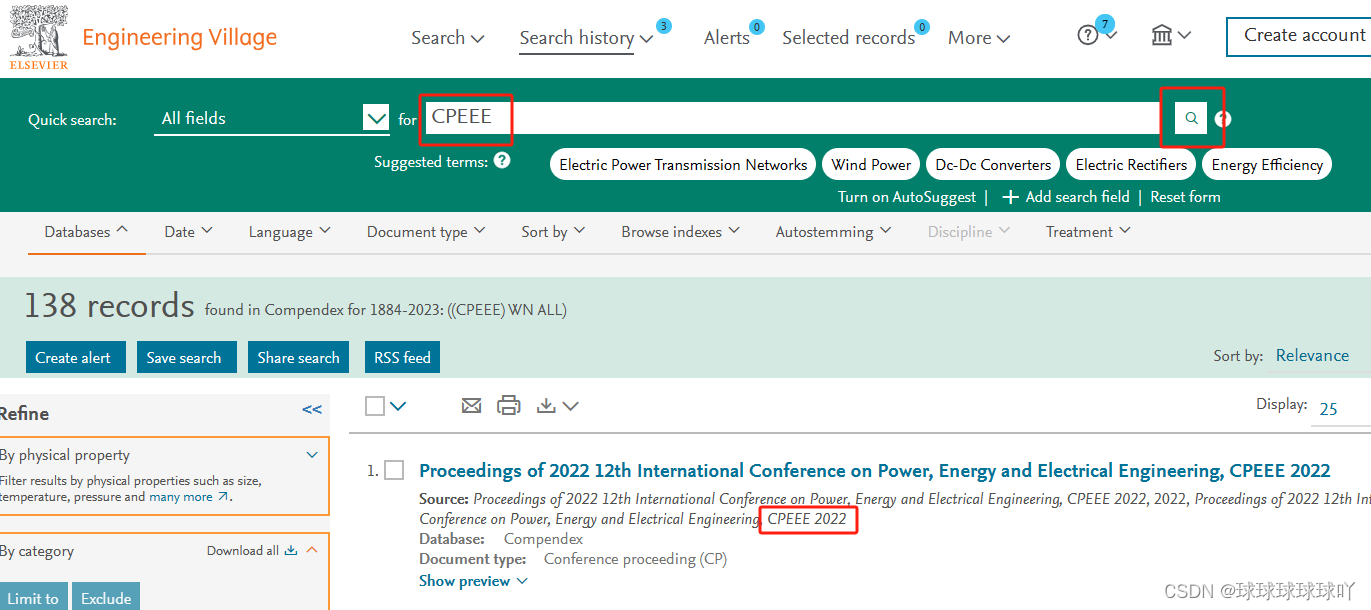The height and width of the screenshot is (610, 1371).
Task: Expand By physical property section
Action: (x=312, y=455)
